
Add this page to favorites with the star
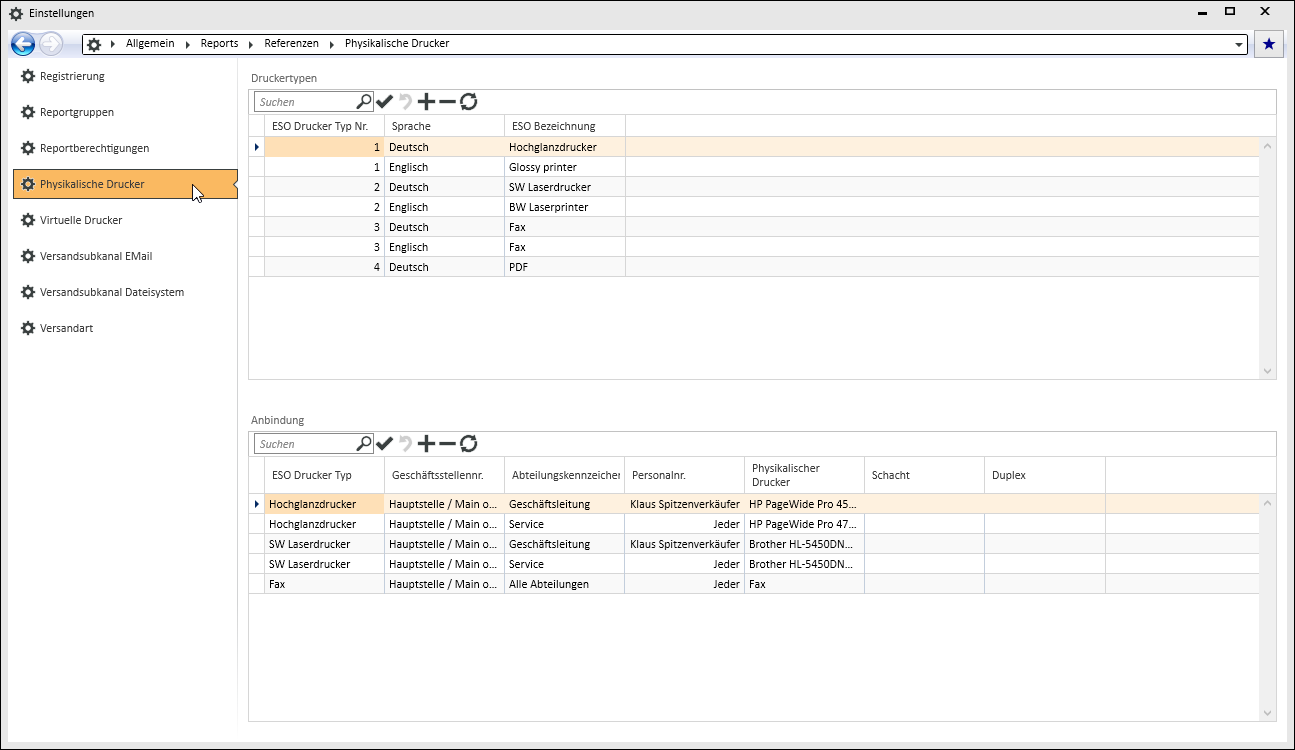coord(1269,44)
